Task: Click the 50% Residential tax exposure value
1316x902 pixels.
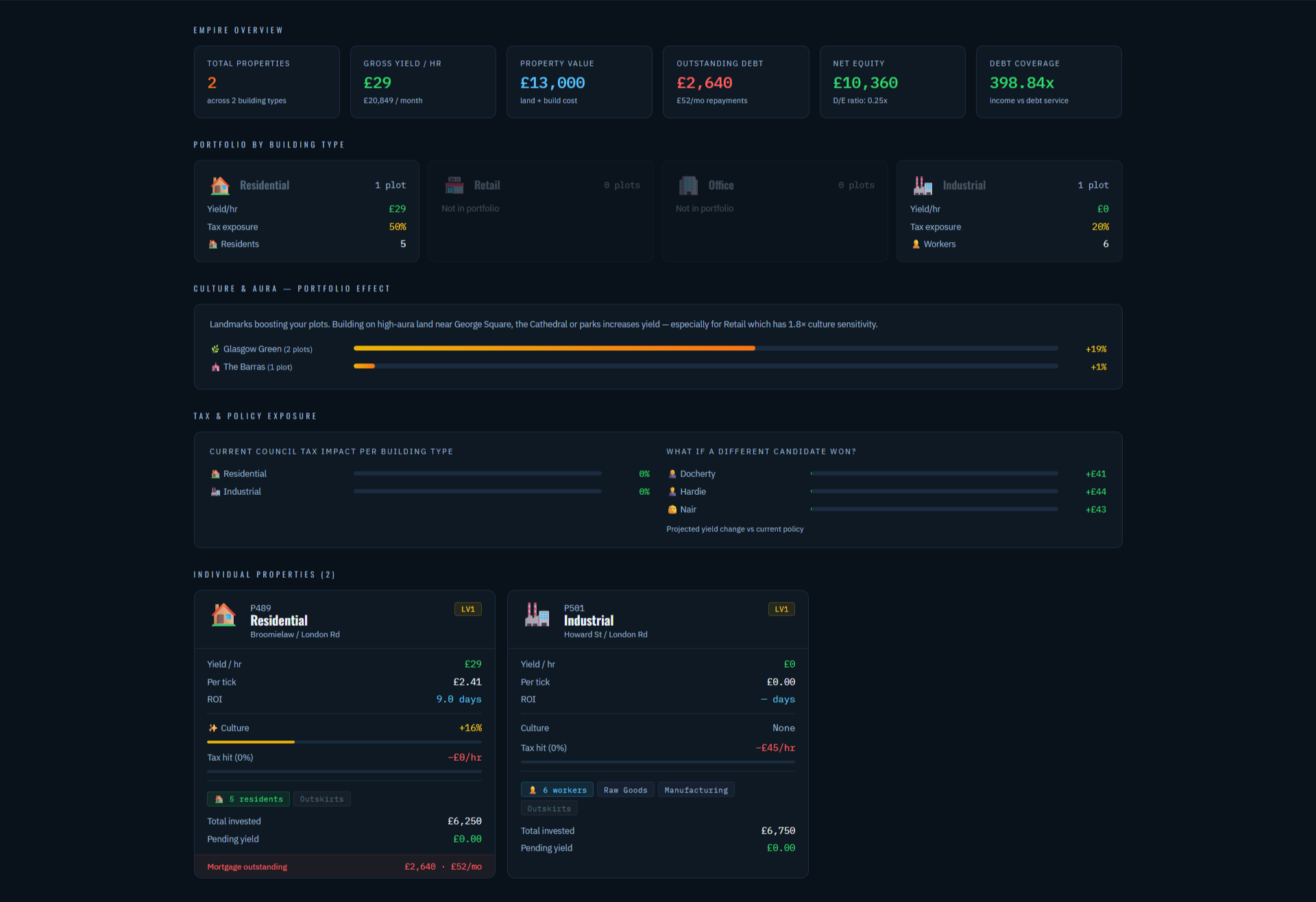Action: pyautogui.click(x=398, y=227)
